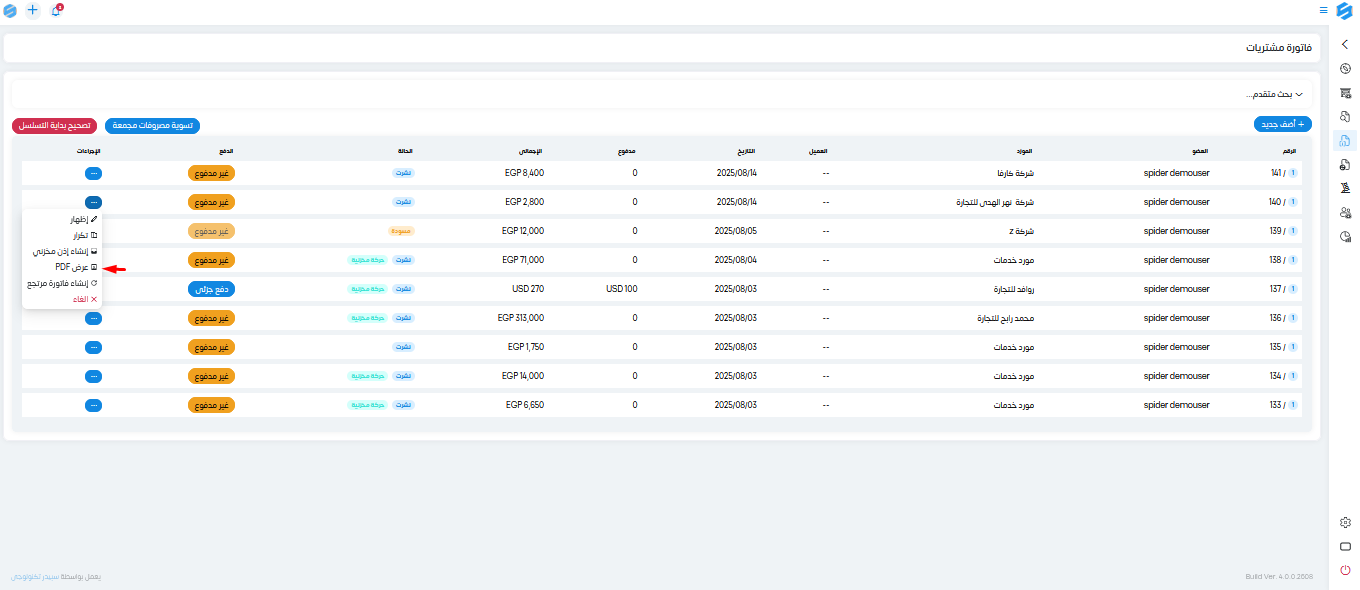Click supplier روافد للتجارة in row 137
The width and height of the screenshot is (1360, 590).
[1013, 289]
